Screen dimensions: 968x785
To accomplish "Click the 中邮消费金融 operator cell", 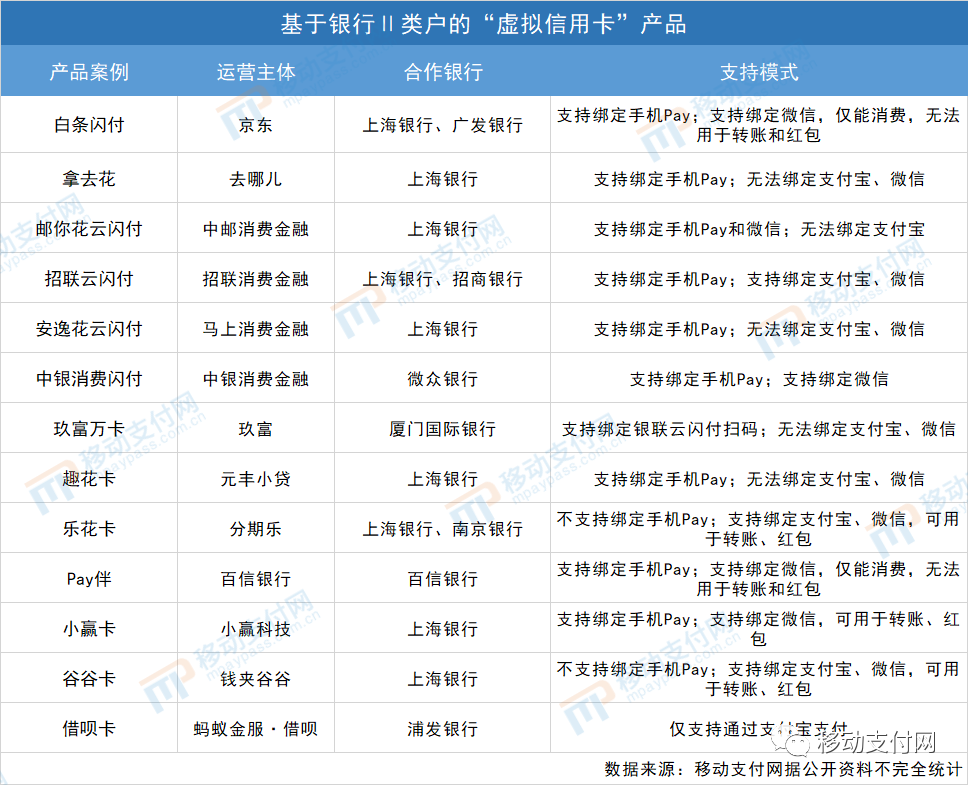I will (x=256, y=229).
